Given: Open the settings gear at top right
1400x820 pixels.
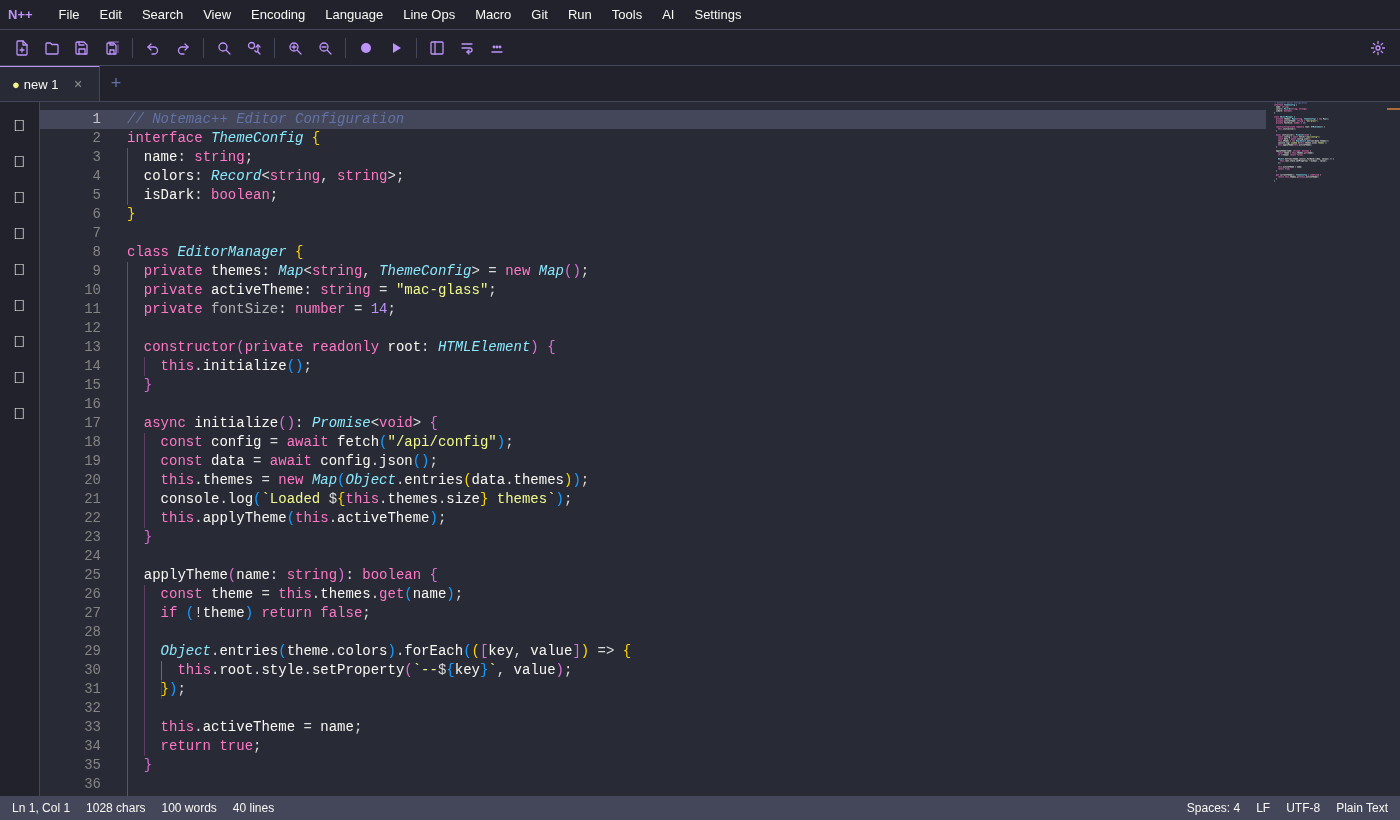Looking at the screenshot, I should pyautogui.click(x=1378, y=48).
